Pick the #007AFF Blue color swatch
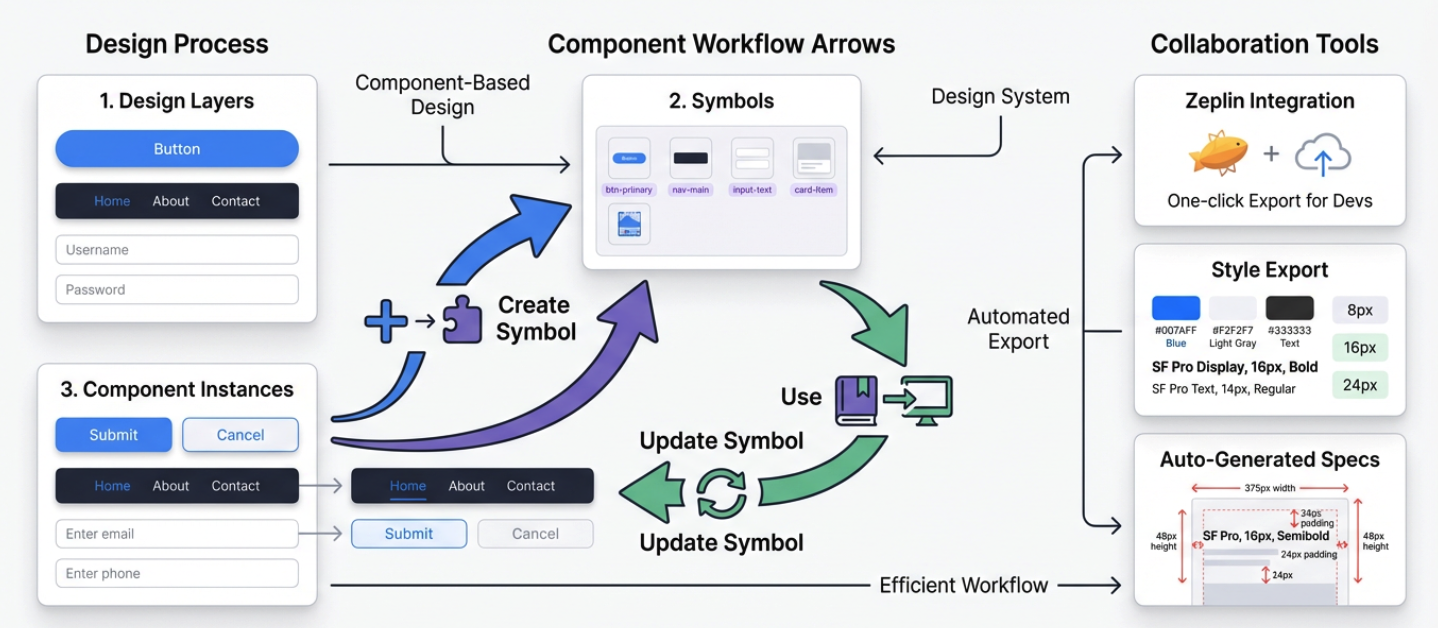This screenshot has width=1438, height=628. (1175, 308)
